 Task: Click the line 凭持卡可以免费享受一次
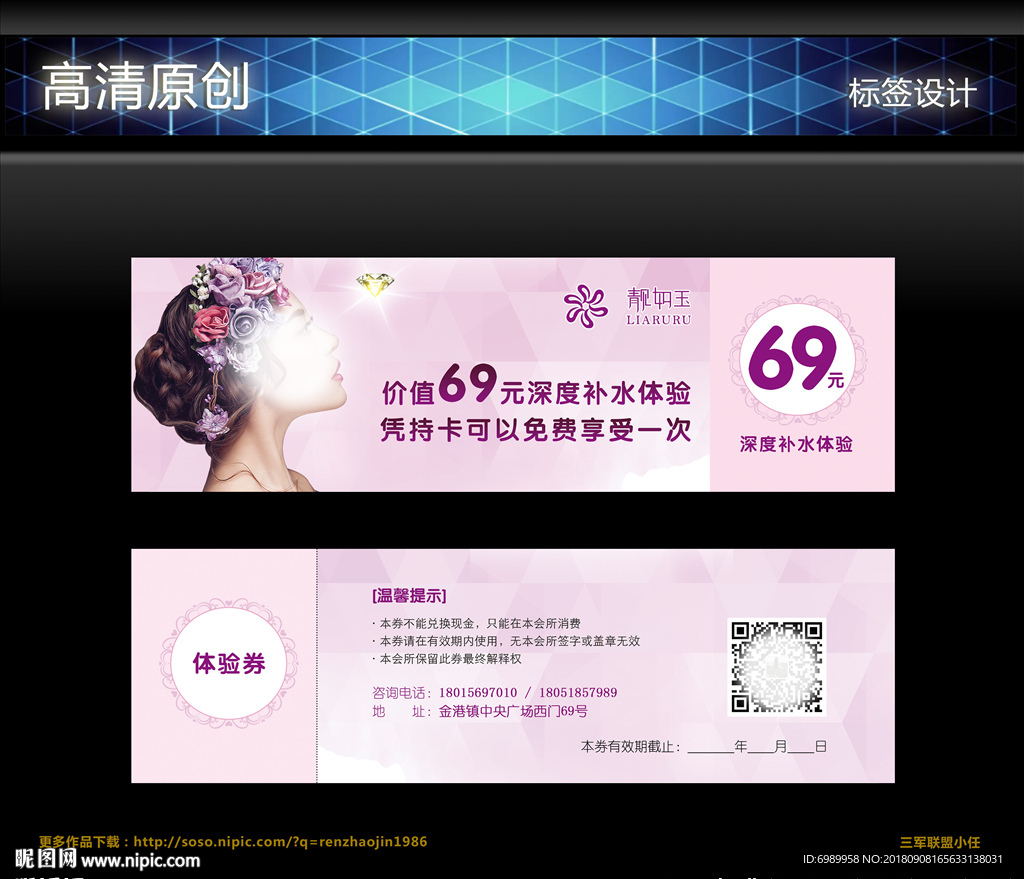(x=536, y=430)
